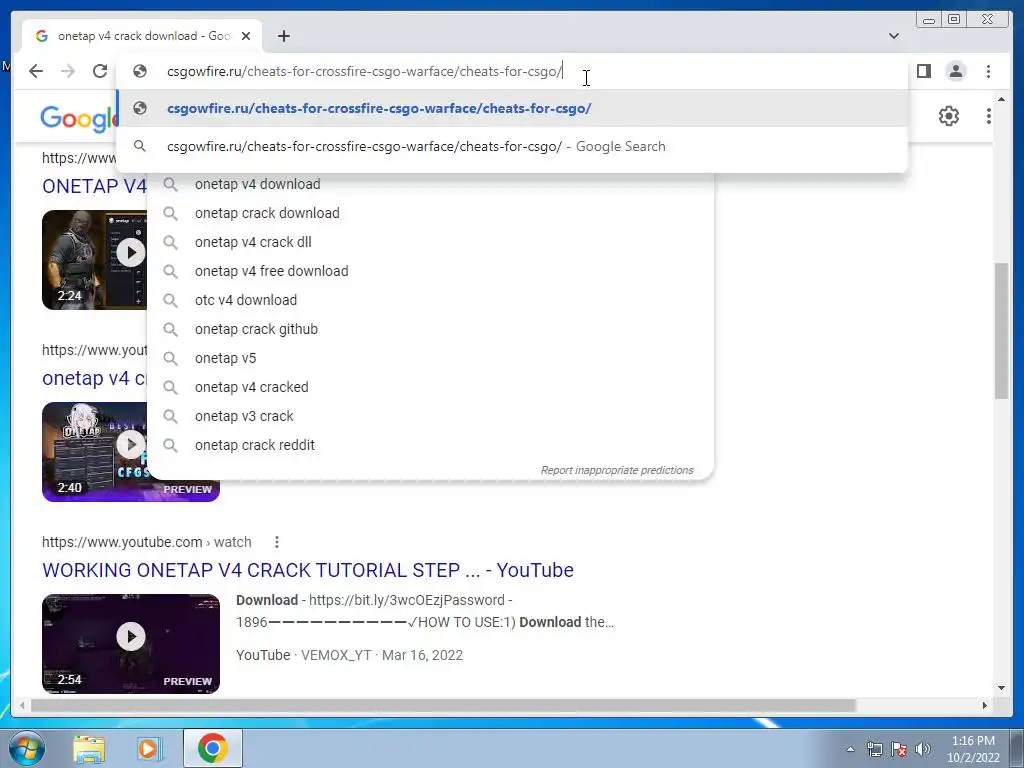This screenshot has width=1024, height=768.
Task: Open a new tab with plus button
Action: [x=283, y=36]
